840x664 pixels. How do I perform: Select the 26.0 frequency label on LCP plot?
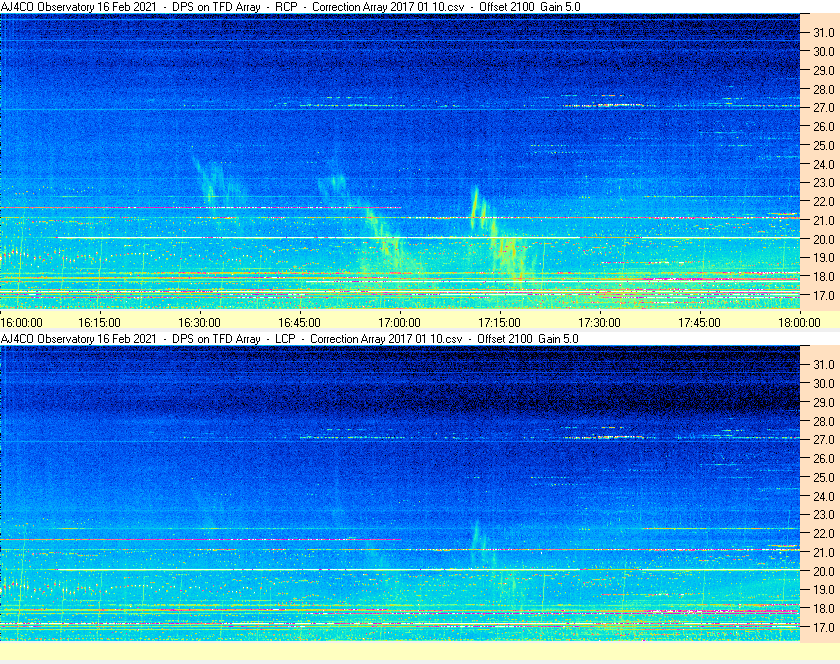(x=824, y=459)
